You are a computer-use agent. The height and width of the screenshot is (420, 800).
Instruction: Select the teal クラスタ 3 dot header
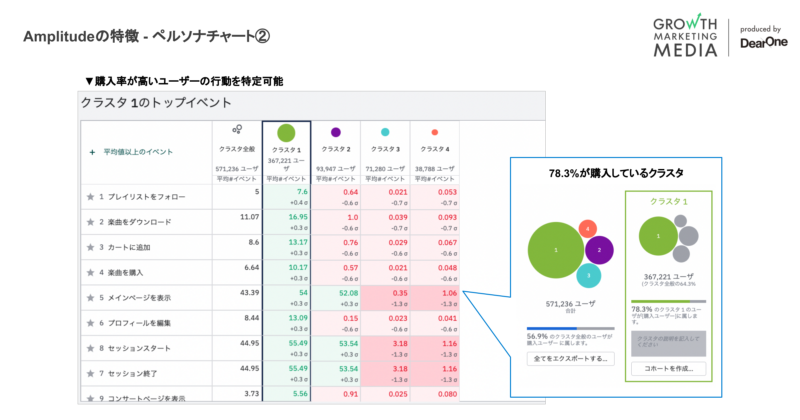(385, 132)
